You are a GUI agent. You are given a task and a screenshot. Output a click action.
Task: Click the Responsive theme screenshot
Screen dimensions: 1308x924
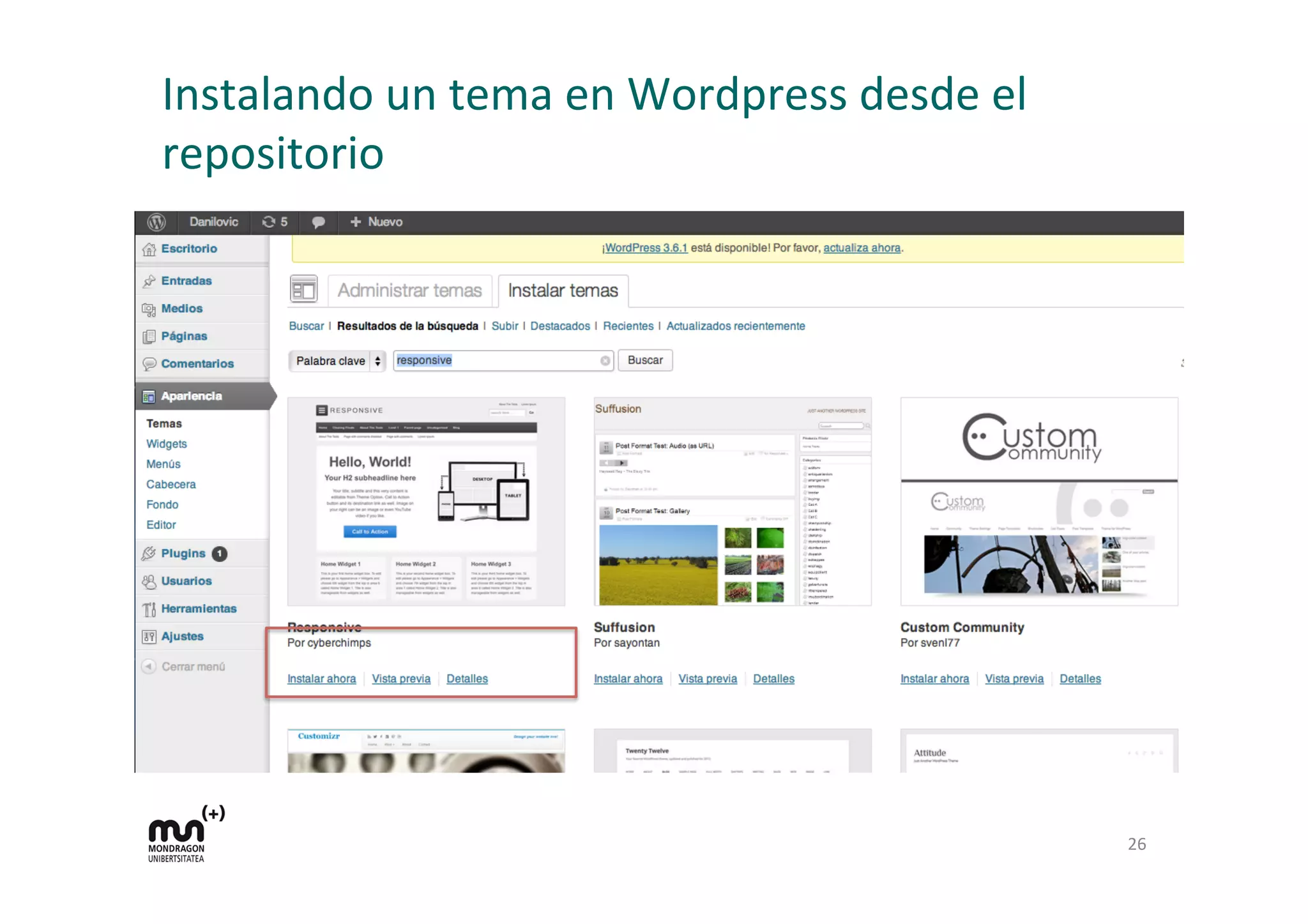coord(426,502)
